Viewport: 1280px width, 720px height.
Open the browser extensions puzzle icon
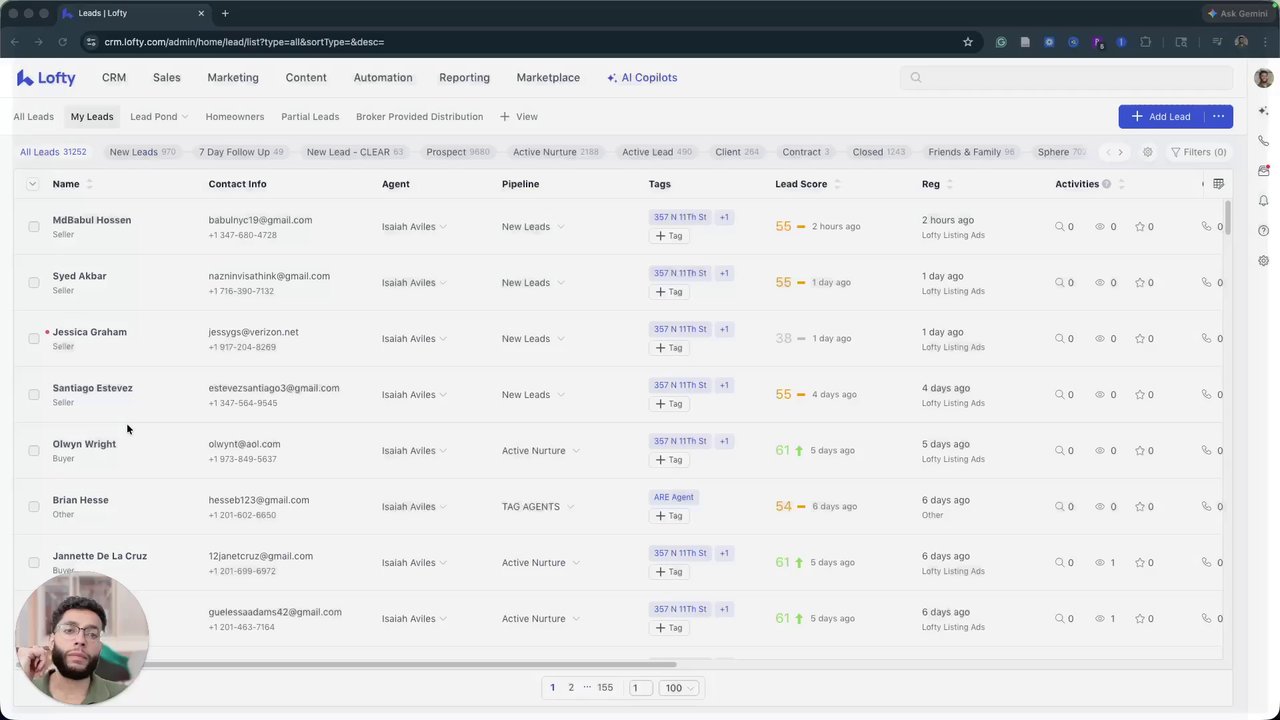tap(1146, 42)
